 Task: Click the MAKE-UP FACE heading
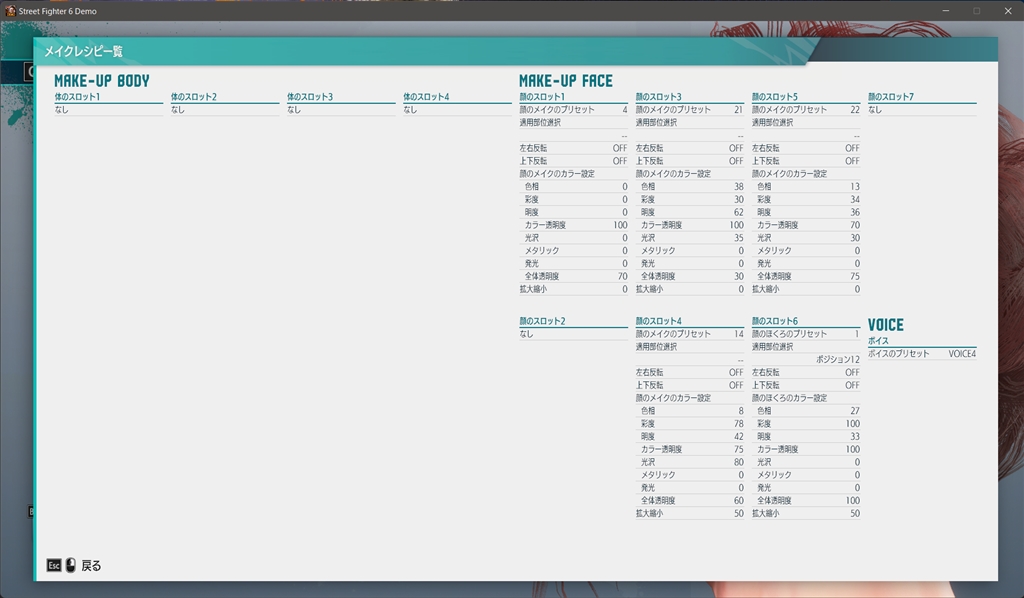tap(566, 81)
